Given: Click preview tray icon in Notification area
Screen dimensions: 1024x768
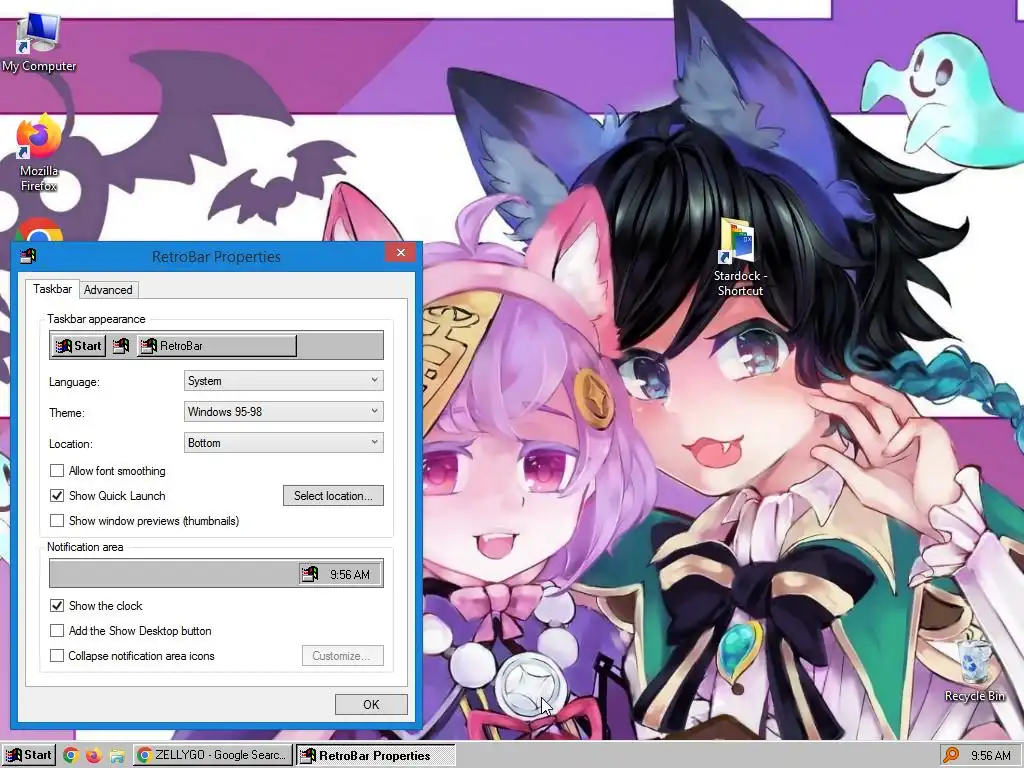Looking at the screenshot, I should point(310,574).
